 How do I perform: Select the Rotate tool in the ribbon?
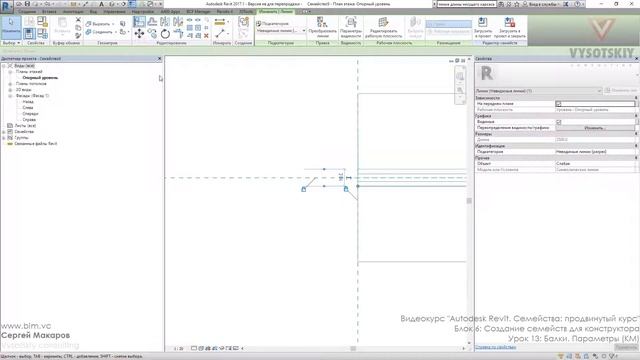pos(165,33)
